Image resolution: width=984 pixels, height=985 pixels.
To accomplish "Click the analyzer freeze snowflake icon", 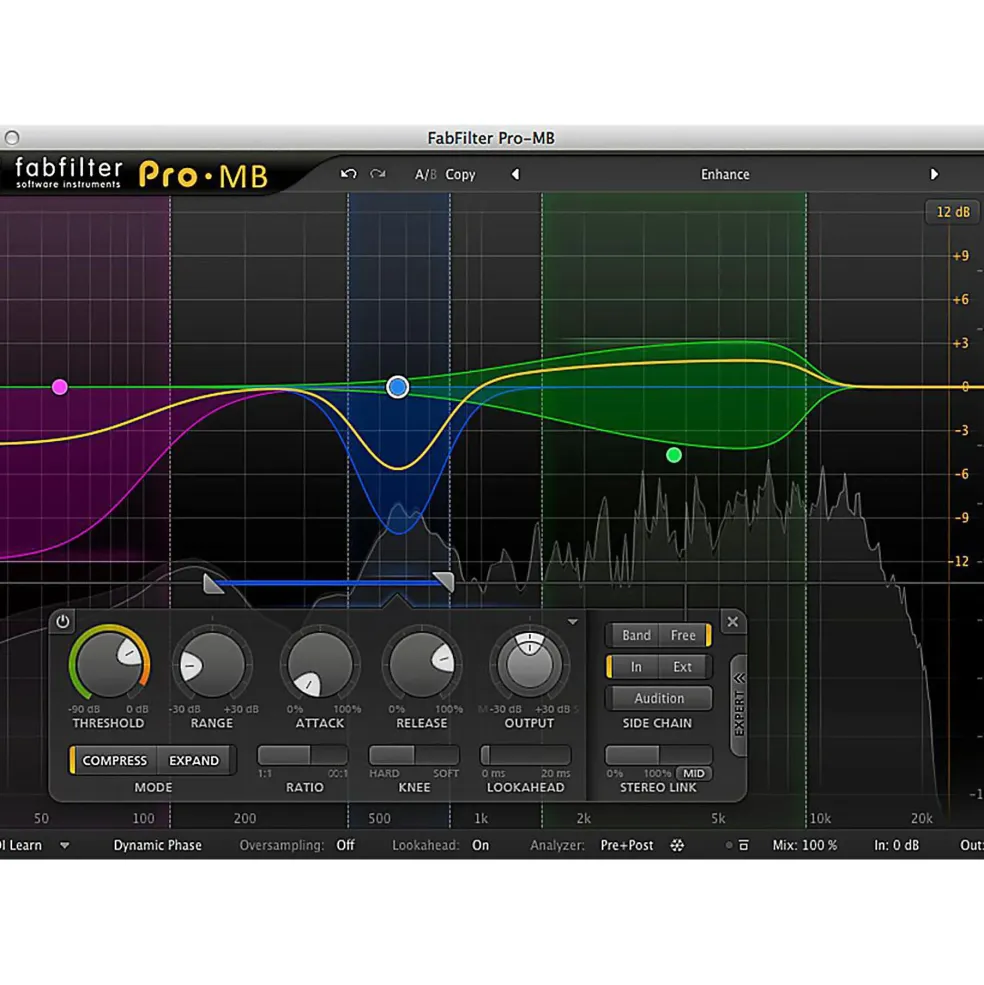I will pos(677,846).
